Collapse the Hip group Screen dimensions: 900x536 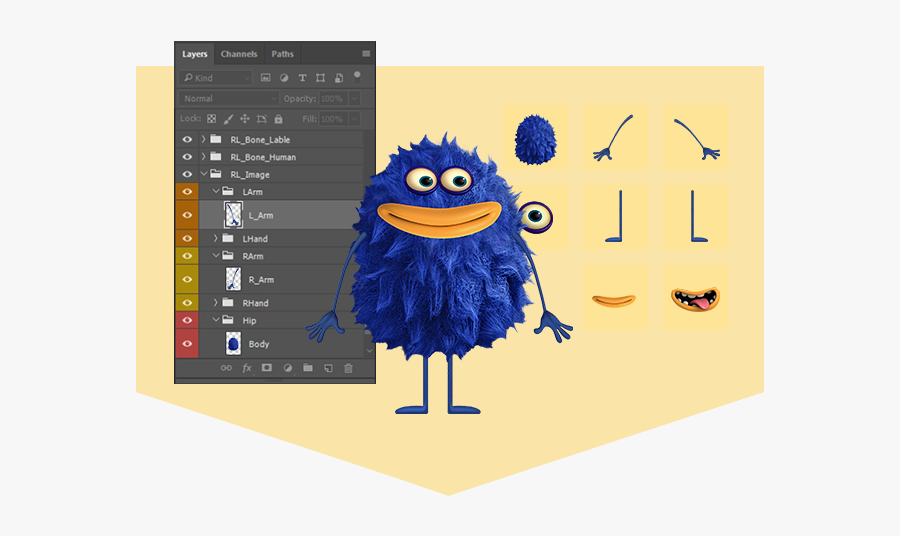point(216,320)
